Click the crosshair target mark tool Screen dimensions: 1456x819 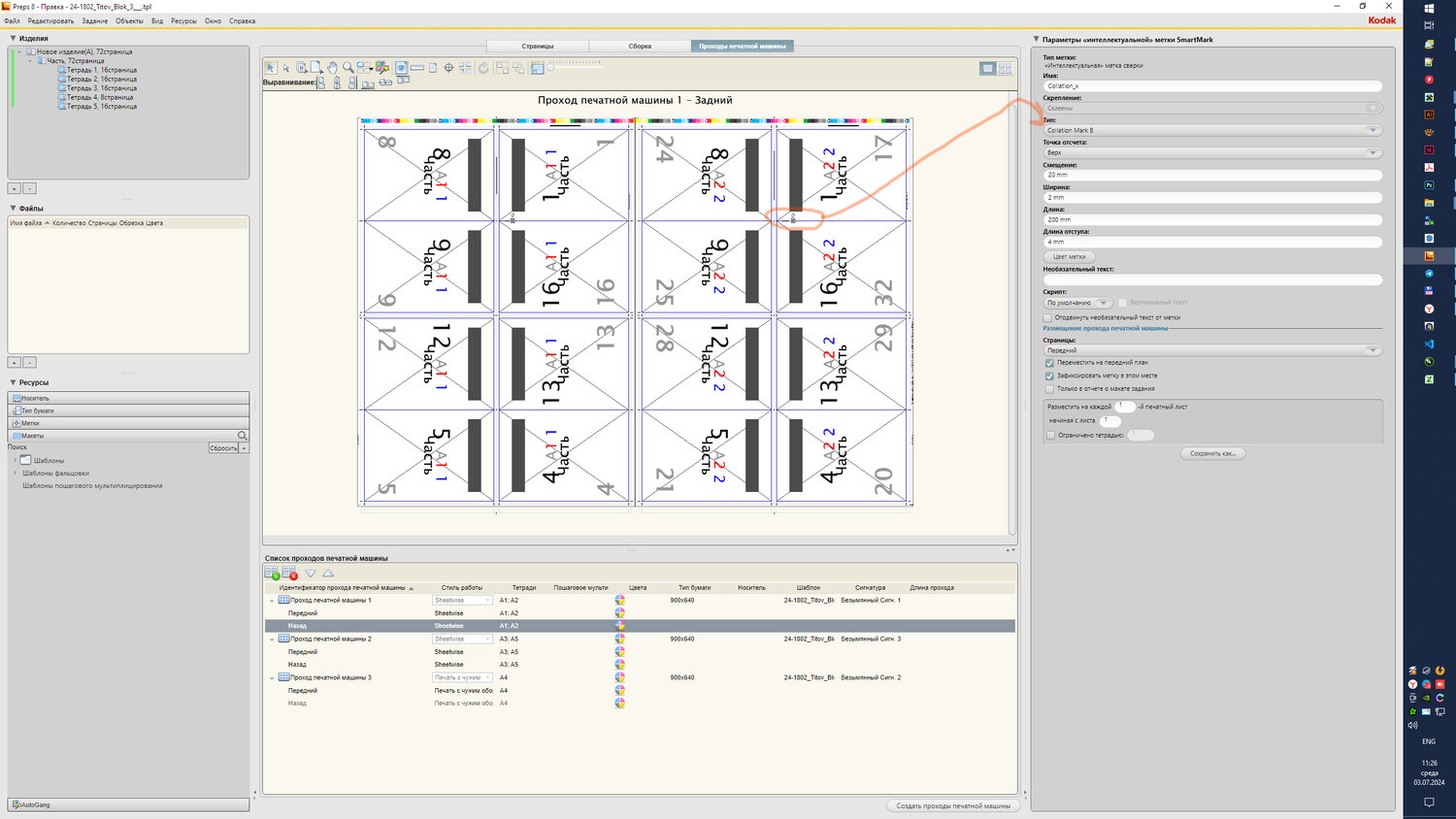click(448, 68)
